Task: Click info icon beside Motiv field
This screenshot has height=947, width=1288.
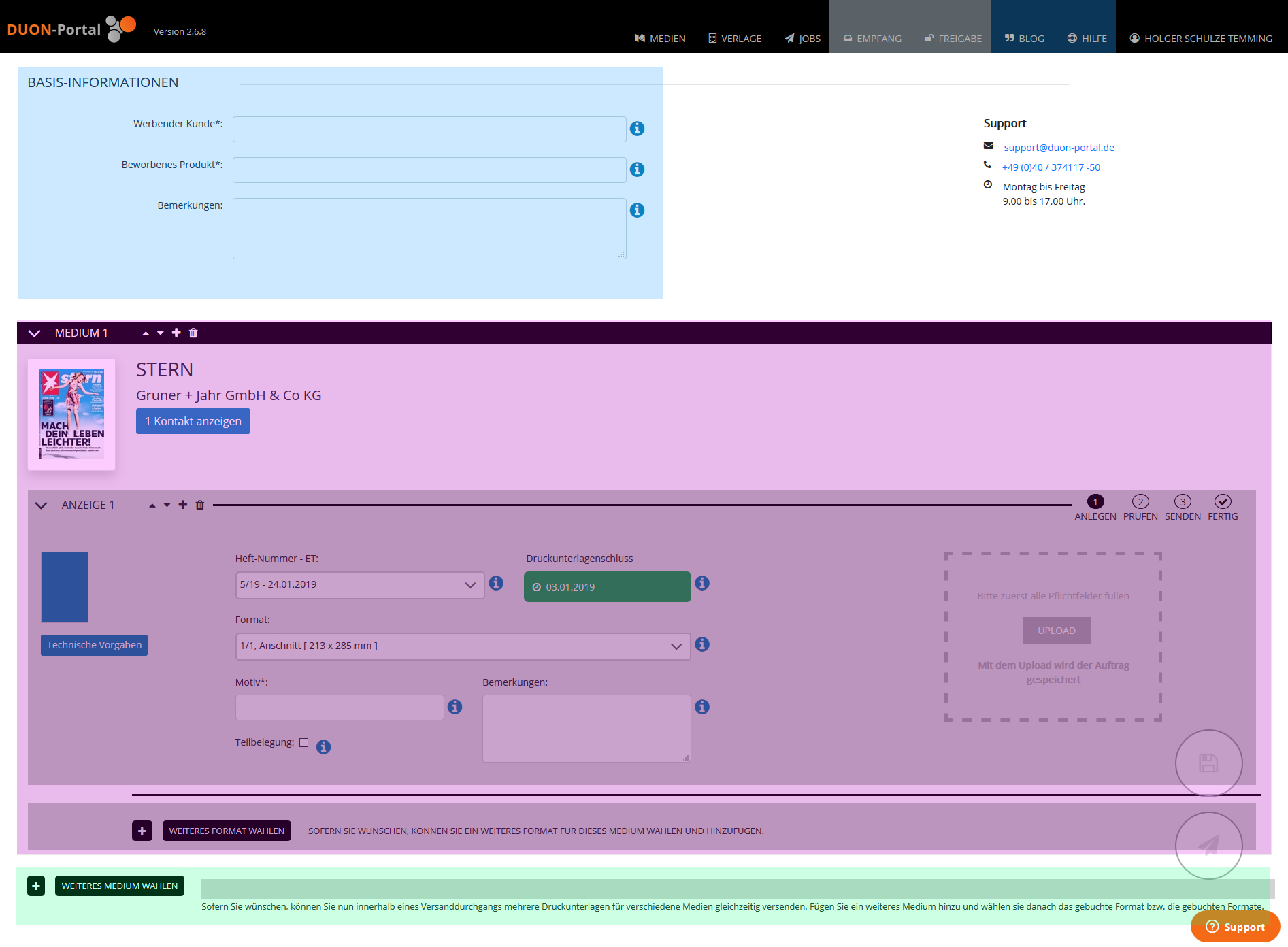Action: [455, 707]
